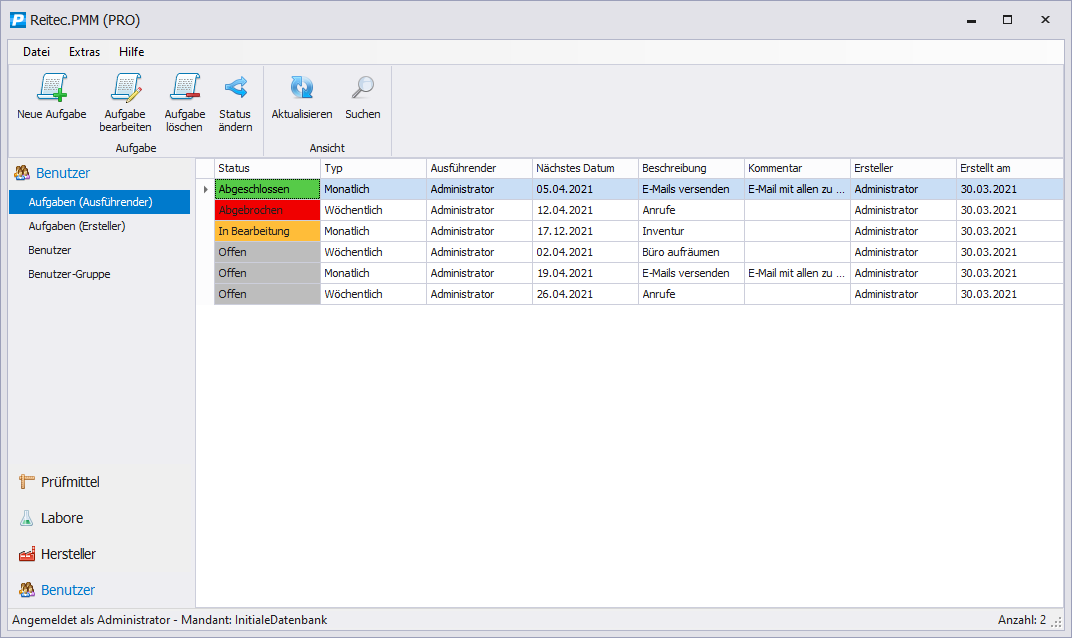Open the Extras menu
Screen dimensions: 1072x638
84,52
